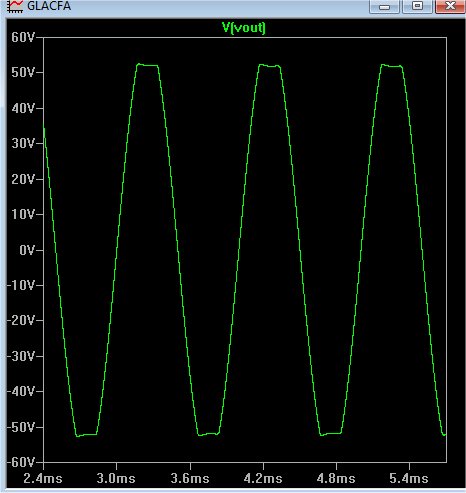
Task: Minimize the GLACFA plot window
Action: (x=384, y=6)
